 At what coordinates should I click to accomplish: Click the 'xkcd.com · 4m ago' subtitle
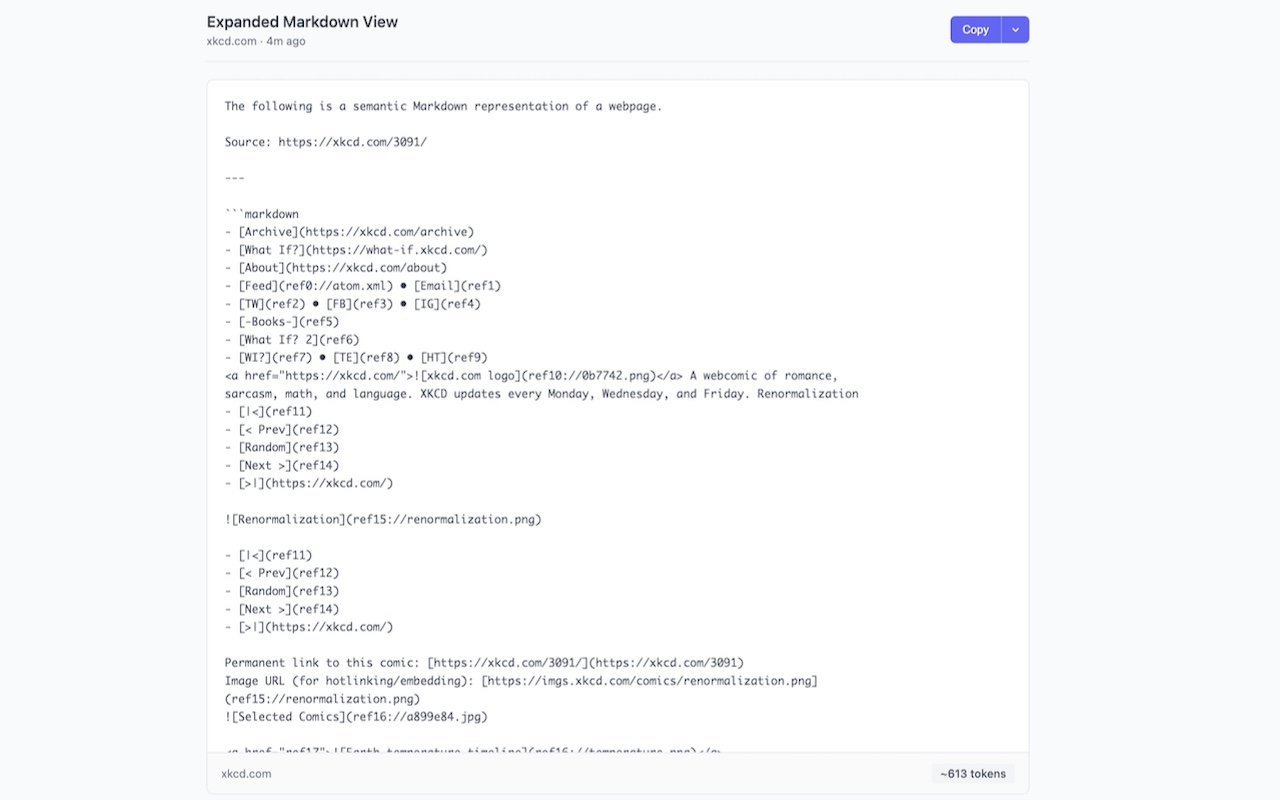pos(256,41)
